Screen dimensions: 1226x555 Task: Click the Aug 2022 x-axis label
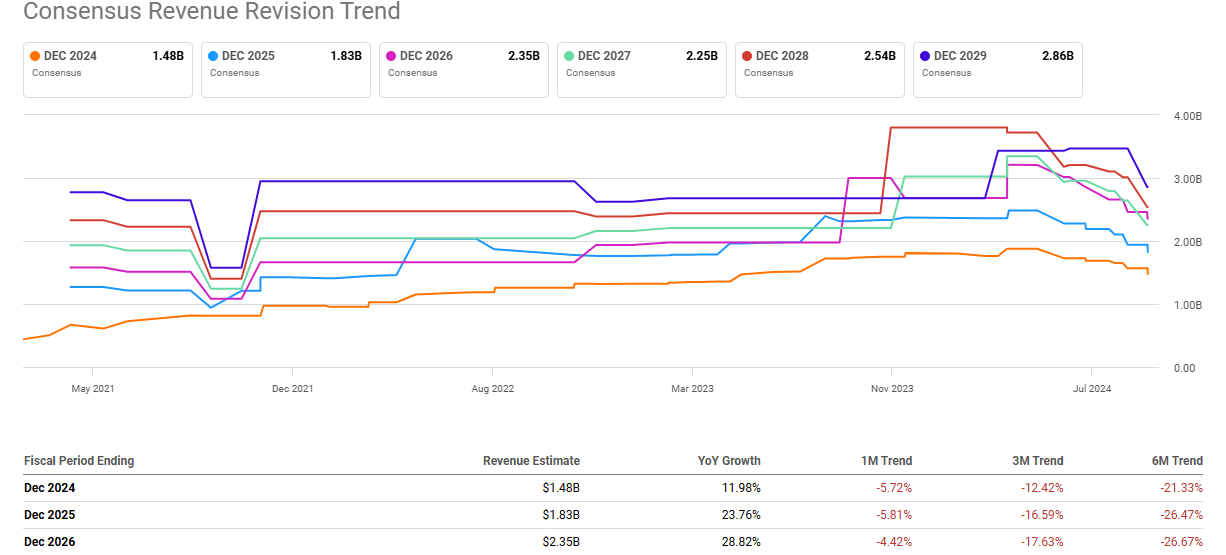pyautogui.click(x=492, y=388)
